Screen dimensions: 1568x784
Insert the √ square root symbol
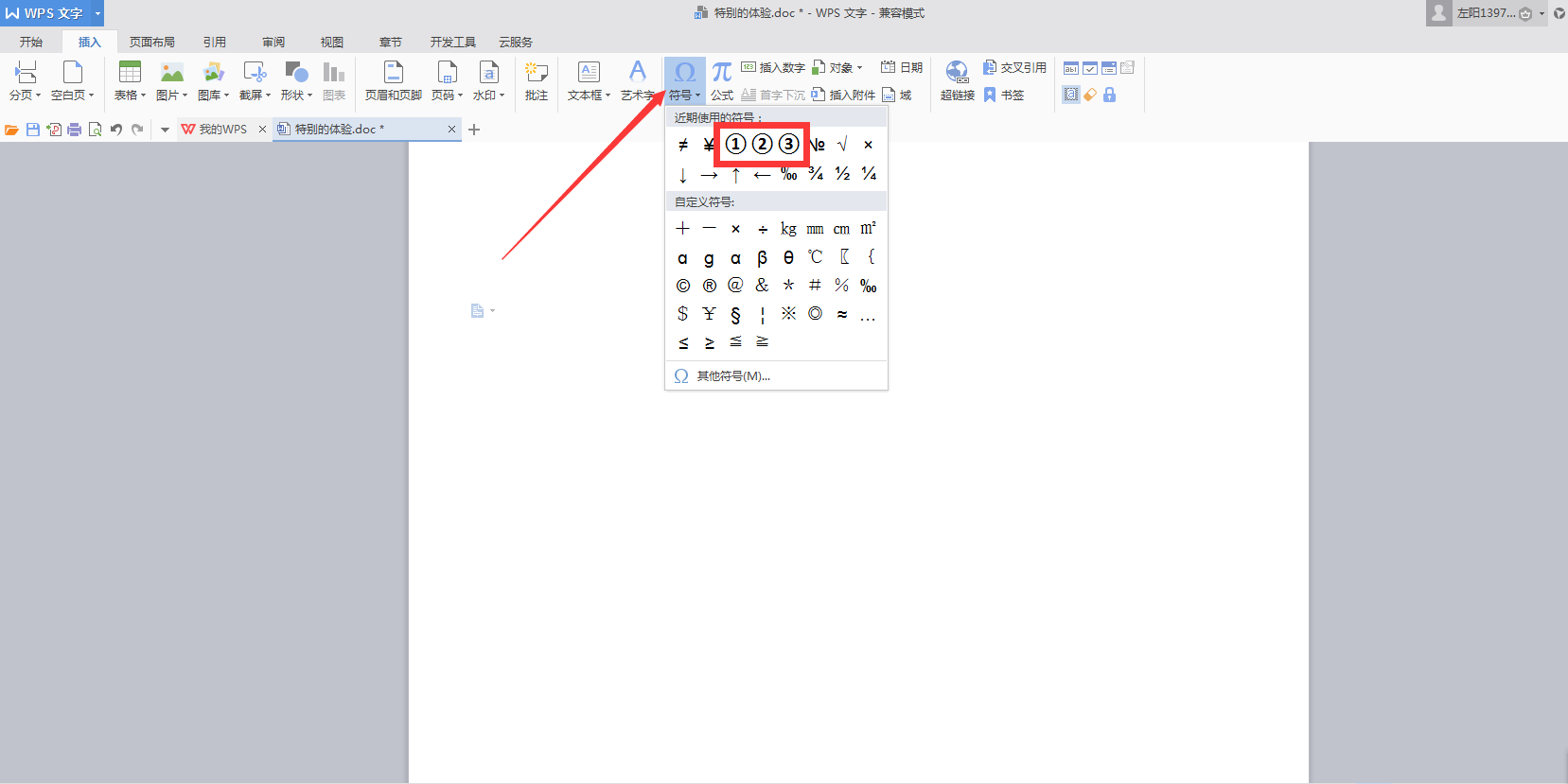click(x=842, y=145)
